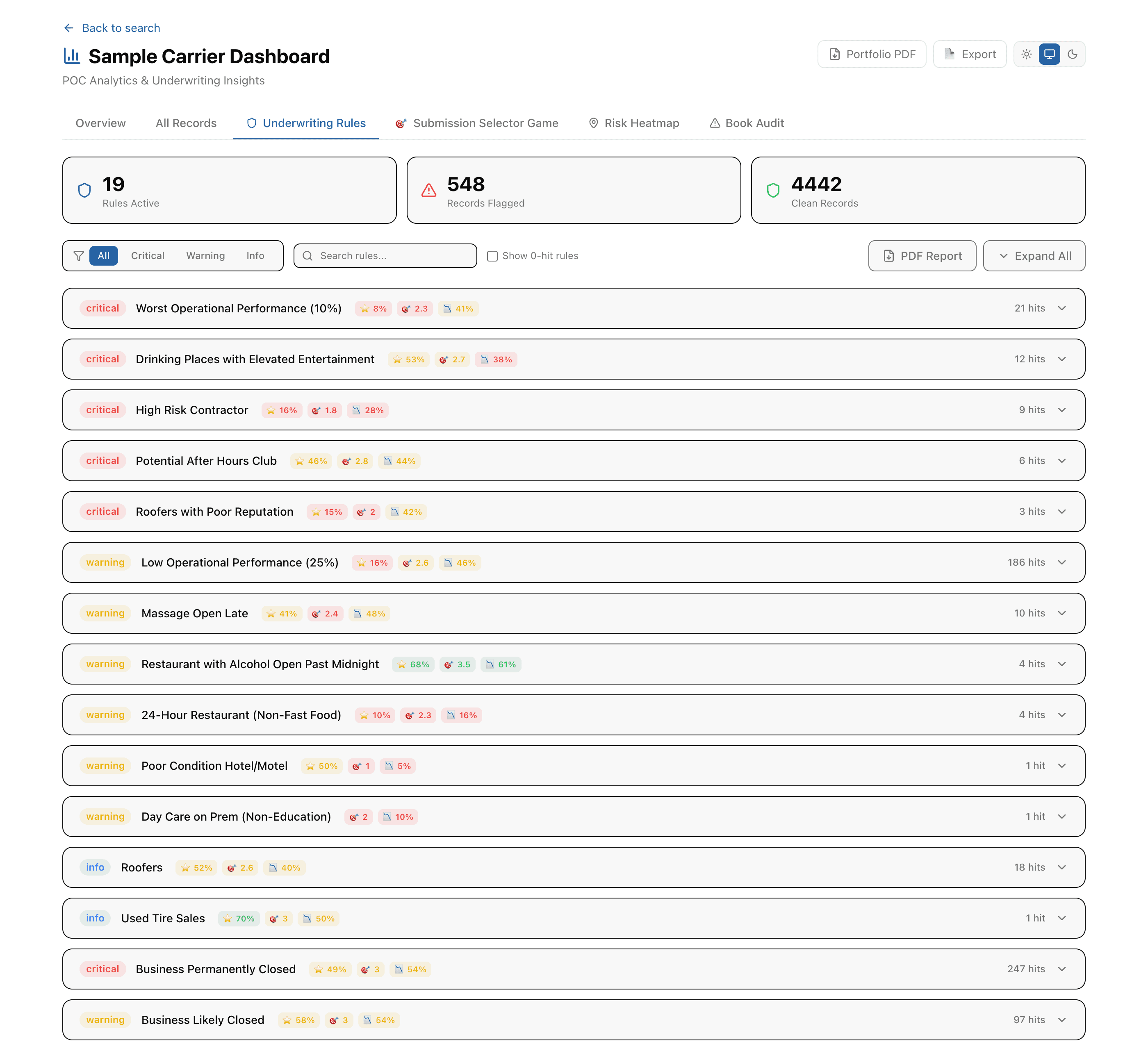This screenshot has height=1060, width=1148.
Task: Click 68% star badge on Restaurant with Alcohol row
Action: click(x=413, y=665)
